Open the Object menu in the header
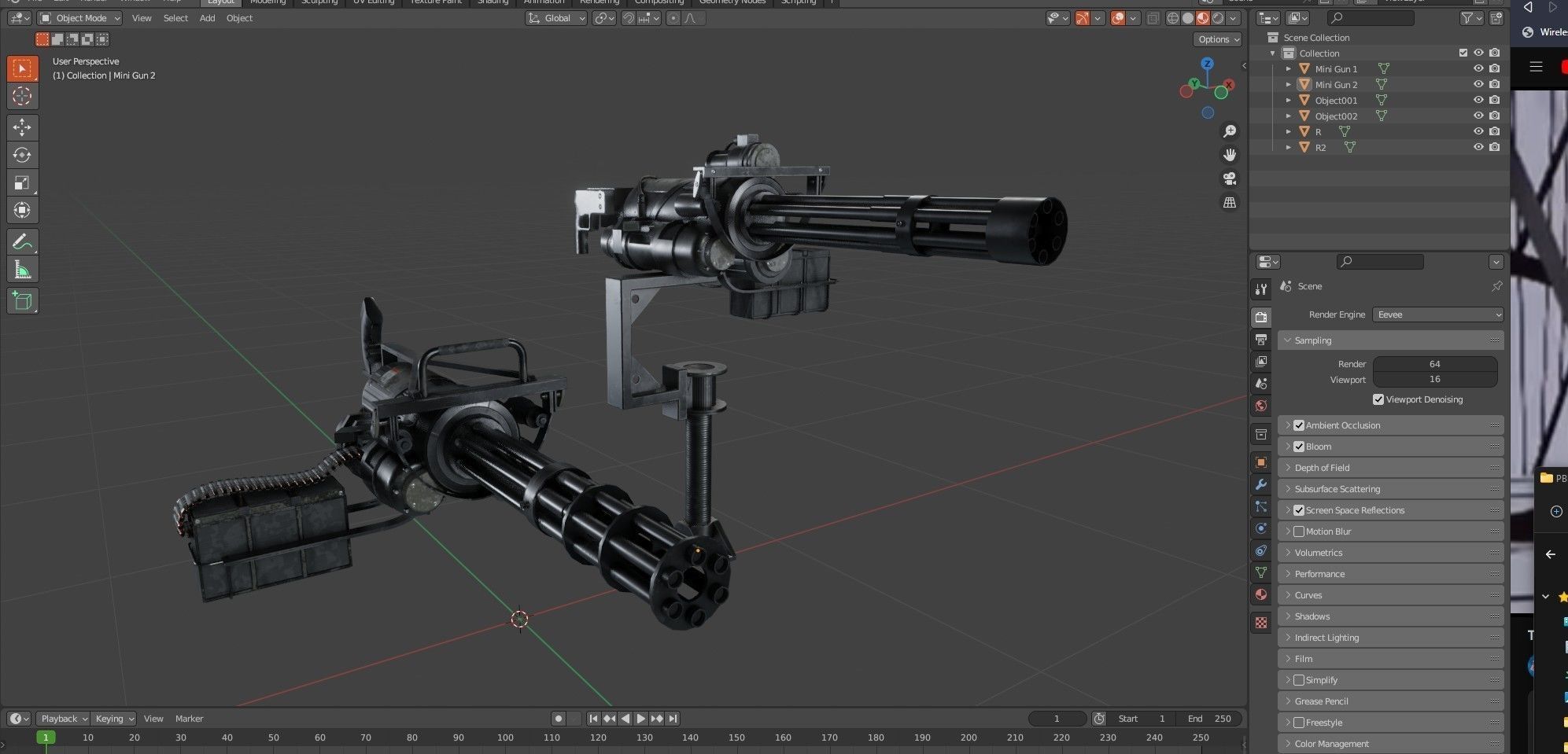Image resolution: width=1568 pixels, height=754 pixels. 239,17
